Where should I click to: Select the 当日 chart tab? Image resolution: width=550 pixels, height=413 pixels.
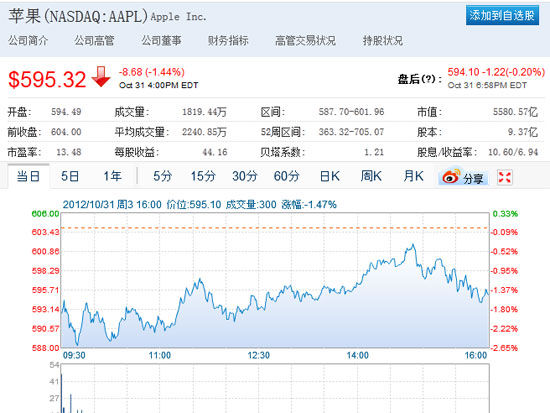pyautogui.click(x=28, y=176)
